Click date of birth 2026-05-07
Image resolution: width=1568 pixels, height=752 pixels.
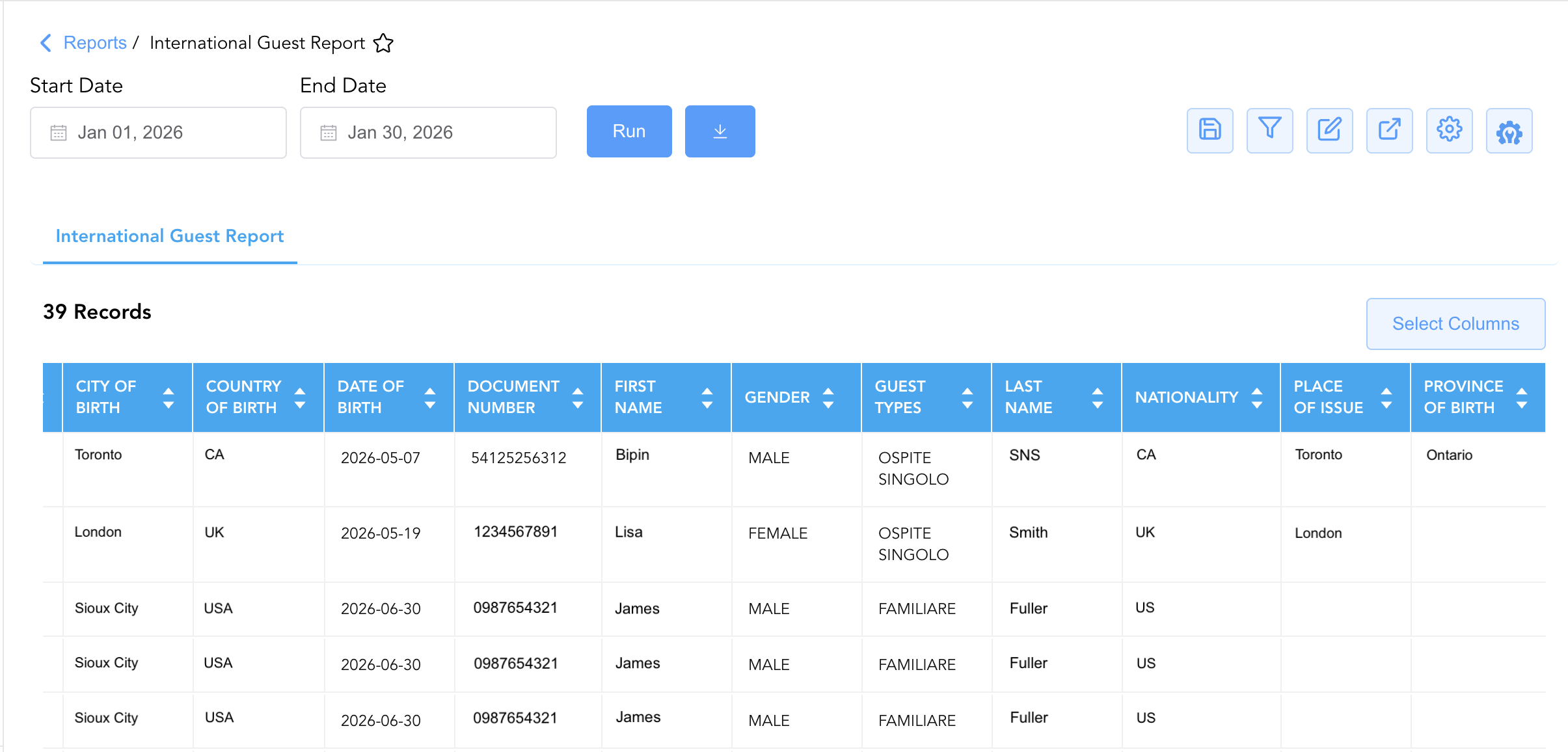(381, 458)
